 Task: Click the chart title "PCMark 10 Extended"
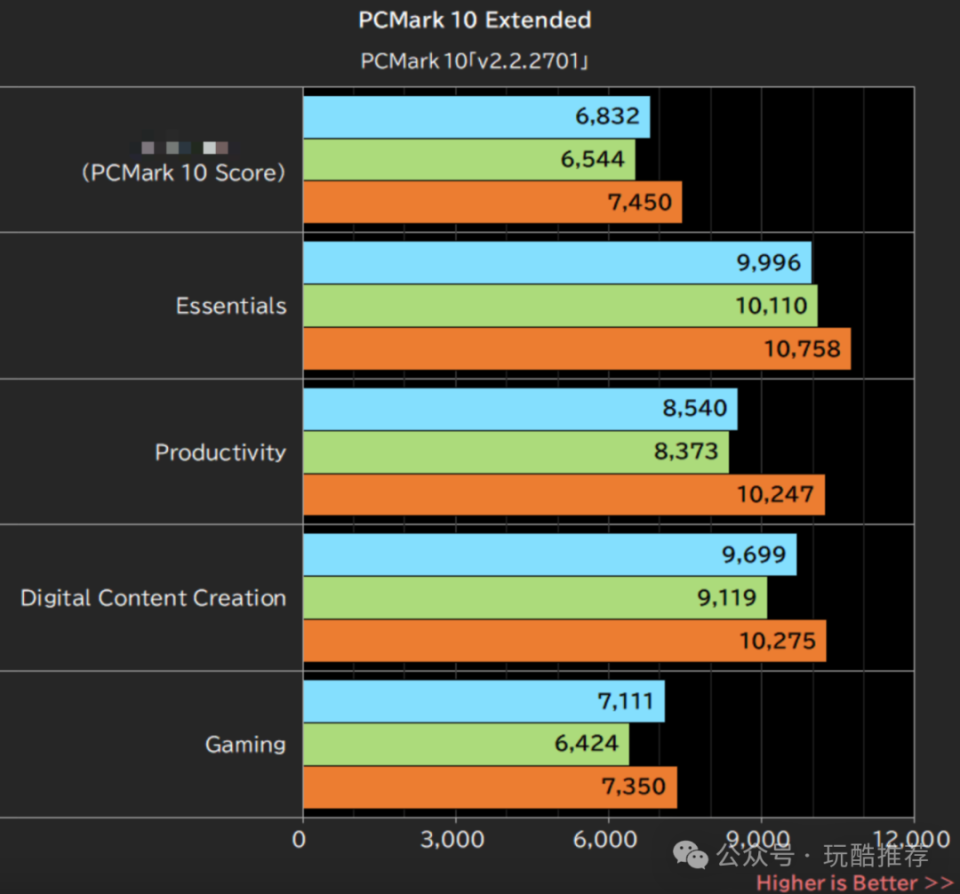point(474,20)
